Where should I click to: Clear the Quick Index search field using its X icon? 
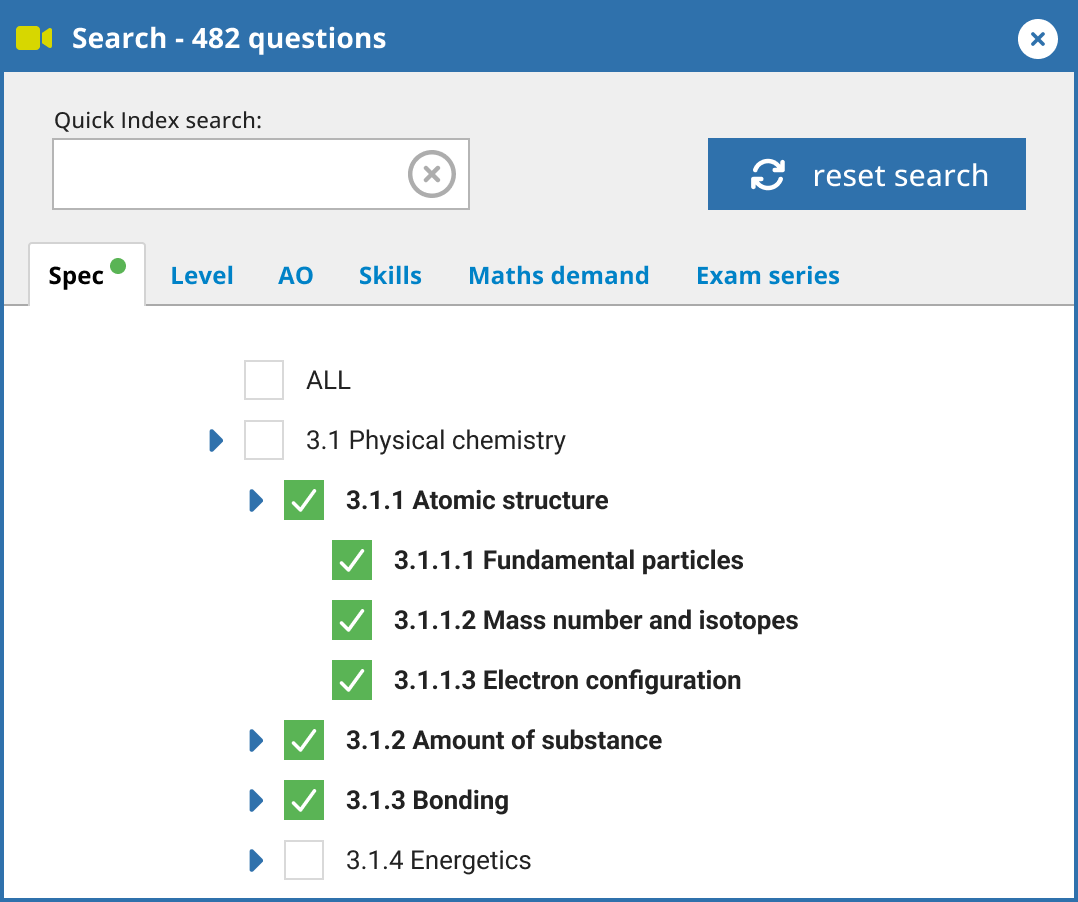pos(432,174)
